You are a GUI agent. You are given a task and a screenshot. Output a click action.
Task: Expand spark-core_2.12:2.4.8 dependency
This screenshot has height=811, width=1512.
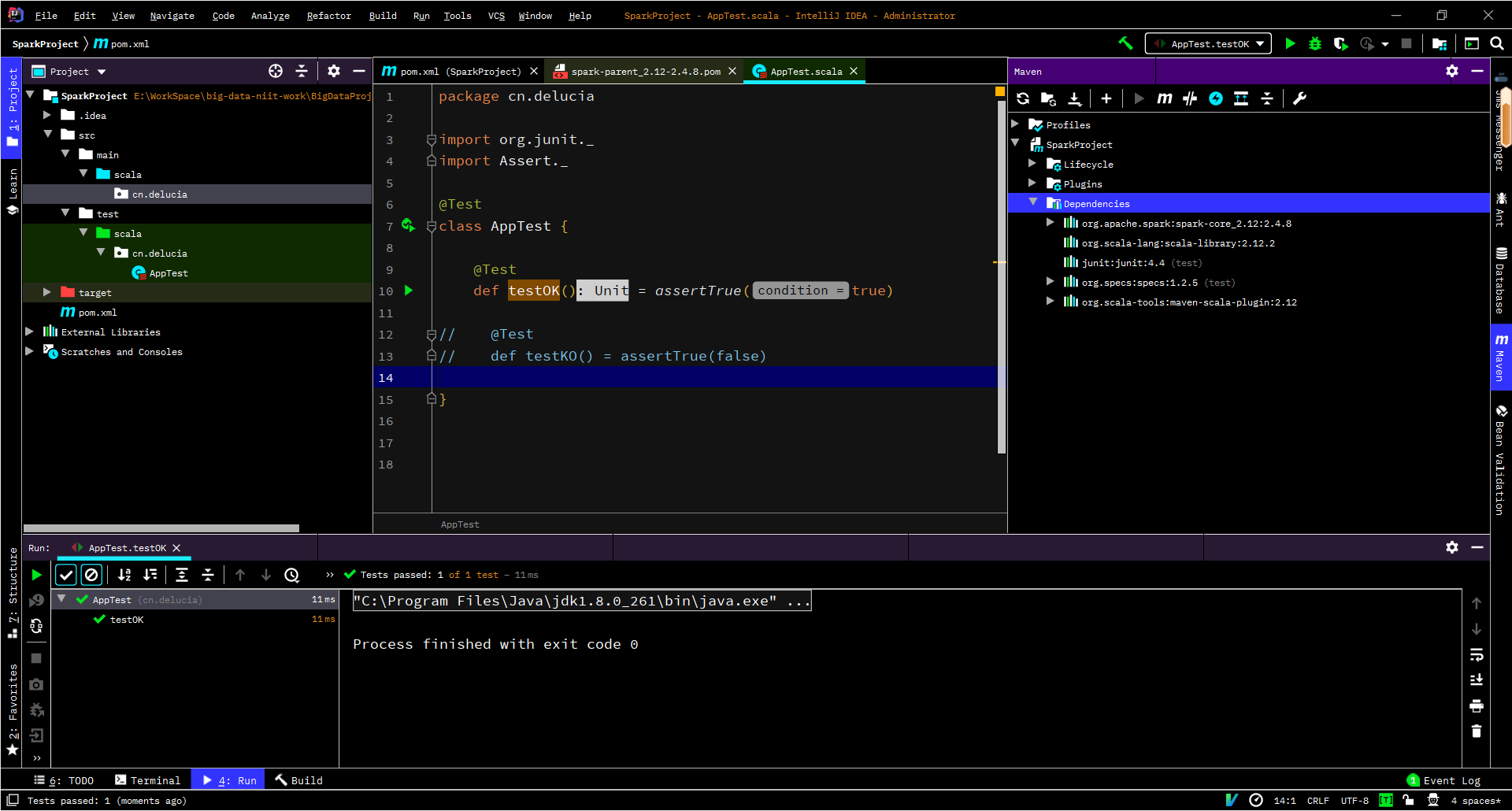click(1050, 223)
